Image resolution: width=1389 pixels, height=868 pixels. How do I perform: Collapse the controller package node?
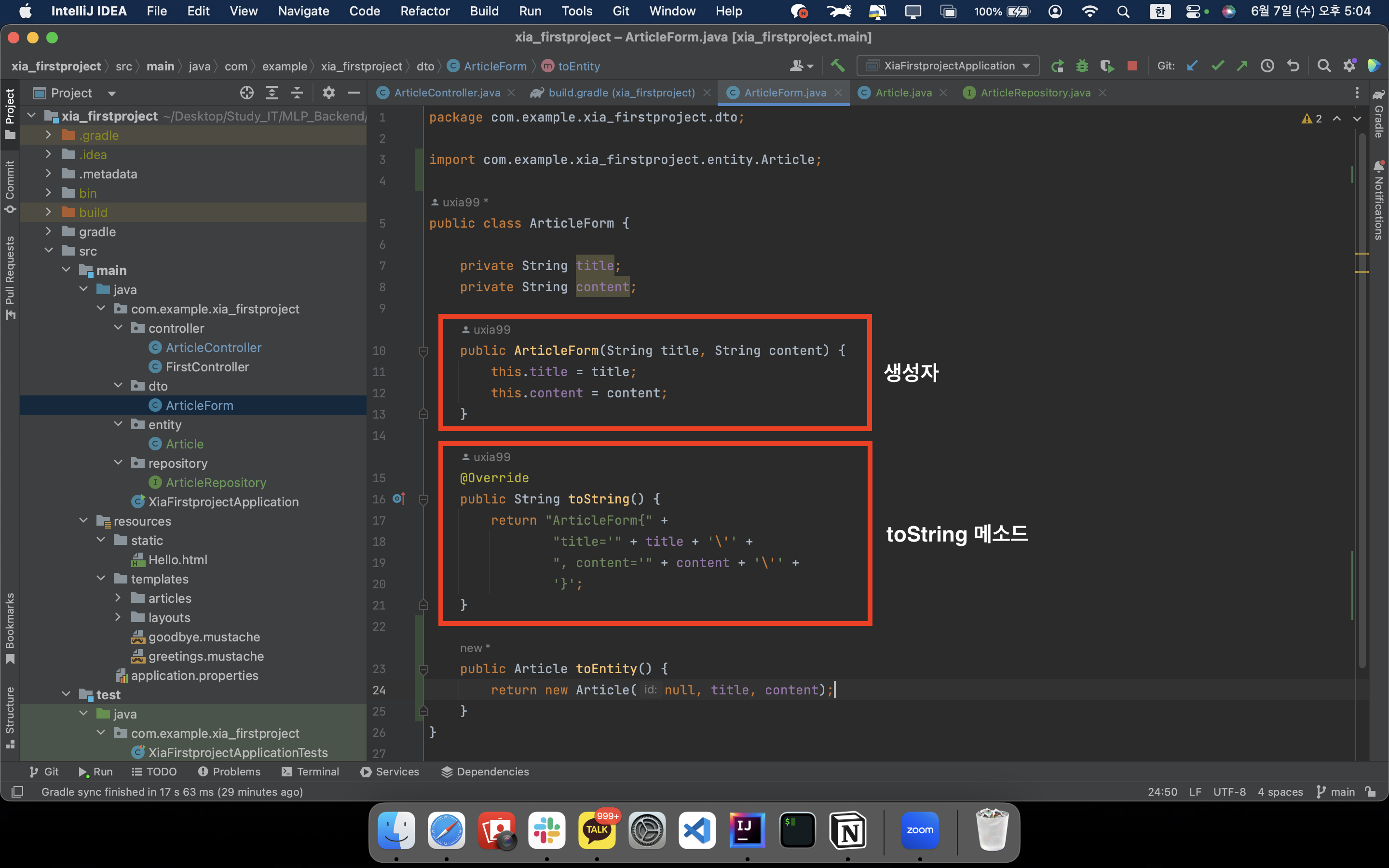[118, 328]
